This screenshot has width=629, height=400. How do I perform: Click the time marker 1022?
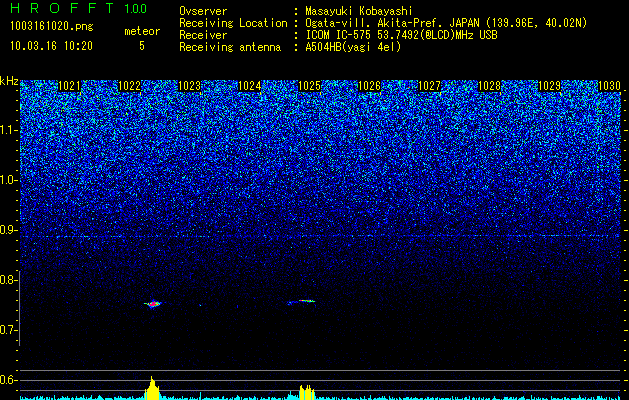pyautogui.click(x=130, y=86)
